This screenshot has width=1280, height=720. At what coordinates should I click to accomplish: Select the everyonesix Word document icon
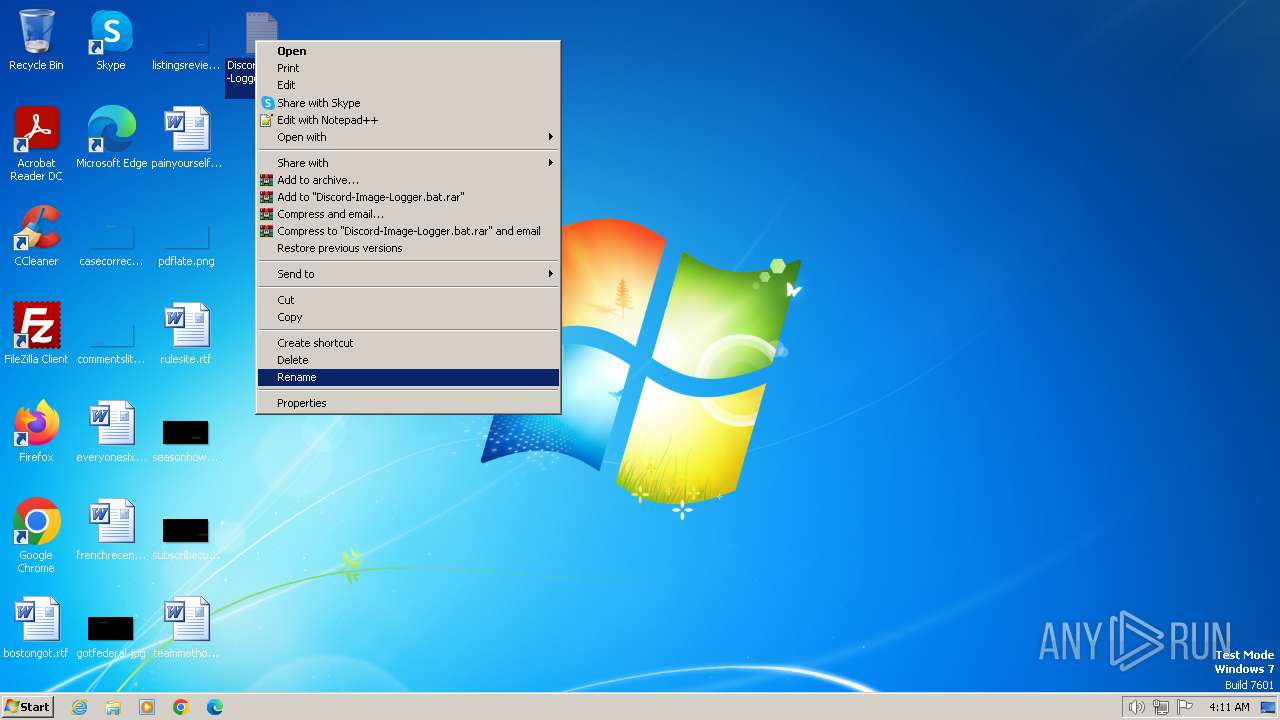111,432
